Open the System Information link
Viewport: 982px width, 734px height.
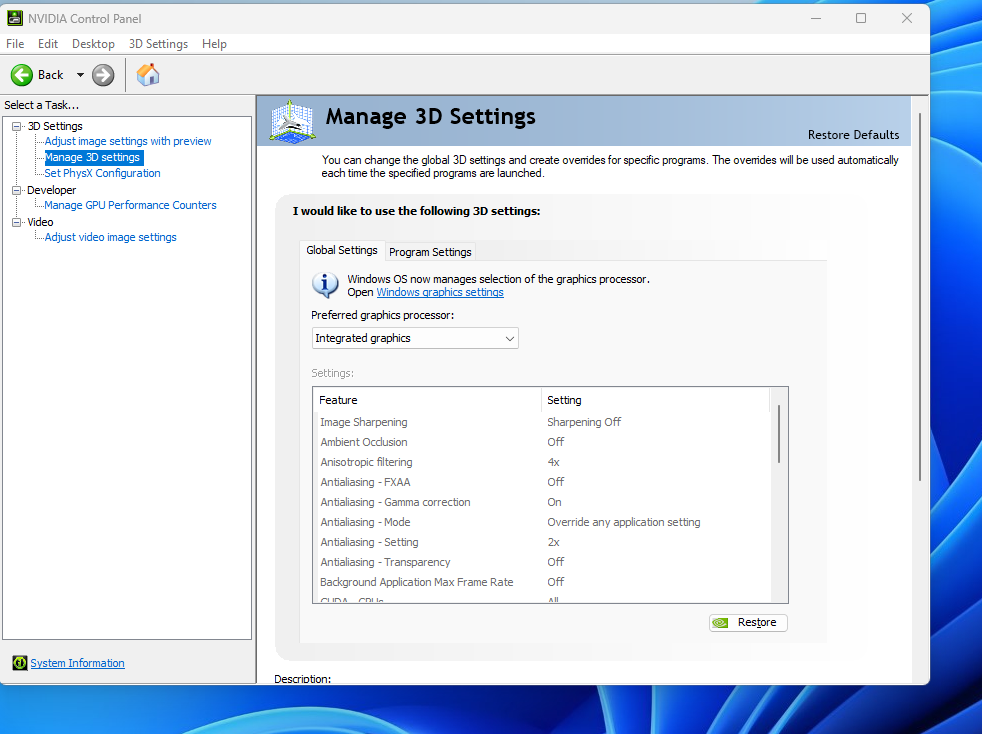78,663
